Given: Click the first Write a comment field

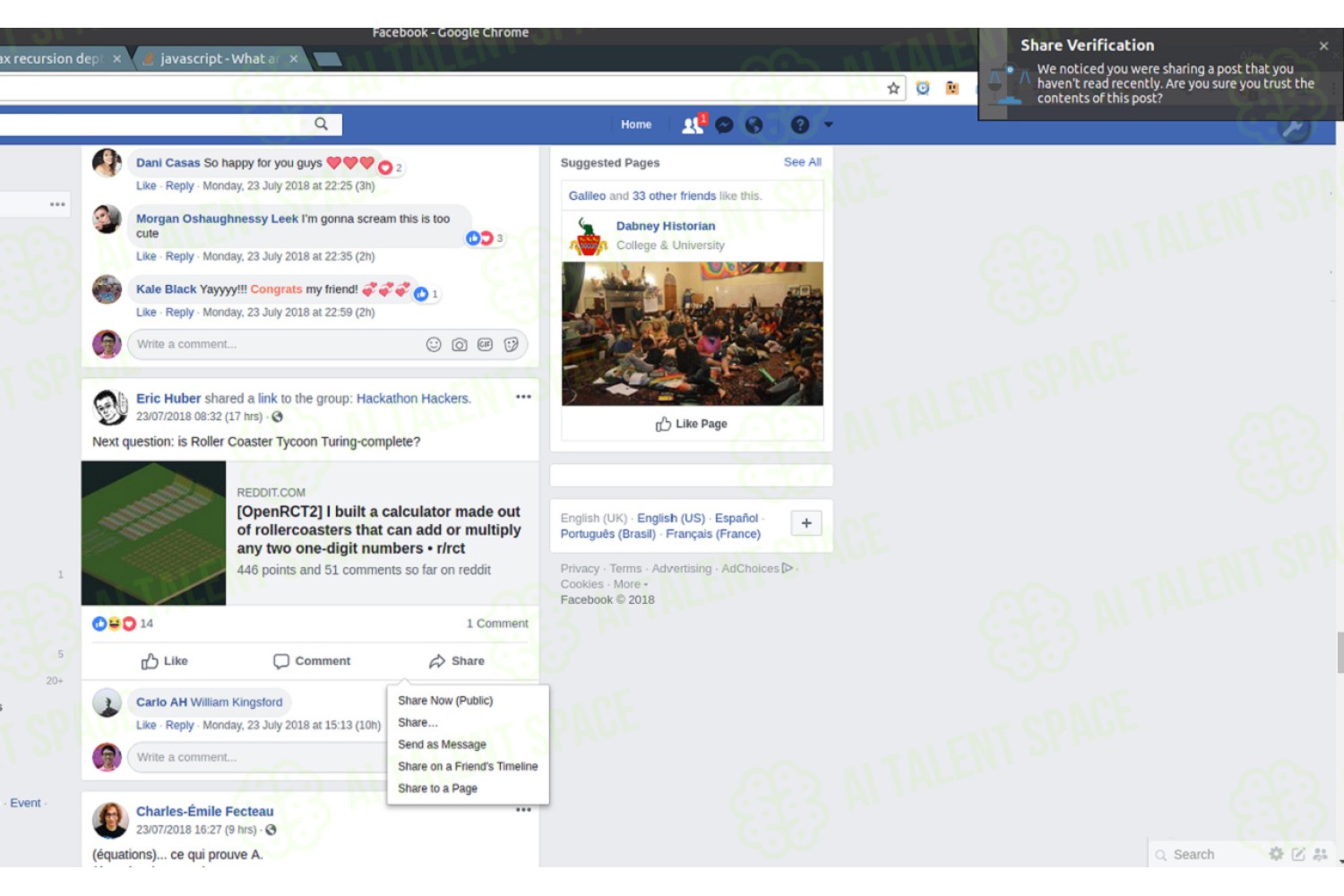Looking at the screenshot, I should (x=275, y=344).
